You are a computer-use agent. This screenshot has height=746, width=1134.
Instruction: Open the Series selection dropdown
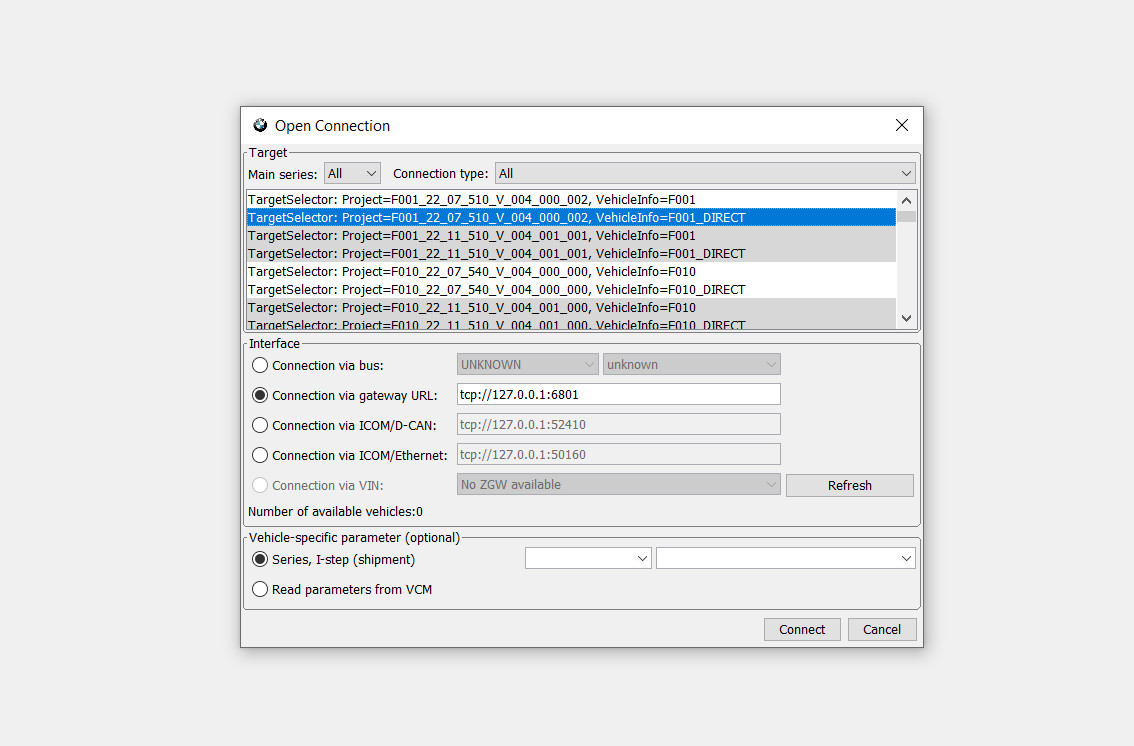(588, 558)
